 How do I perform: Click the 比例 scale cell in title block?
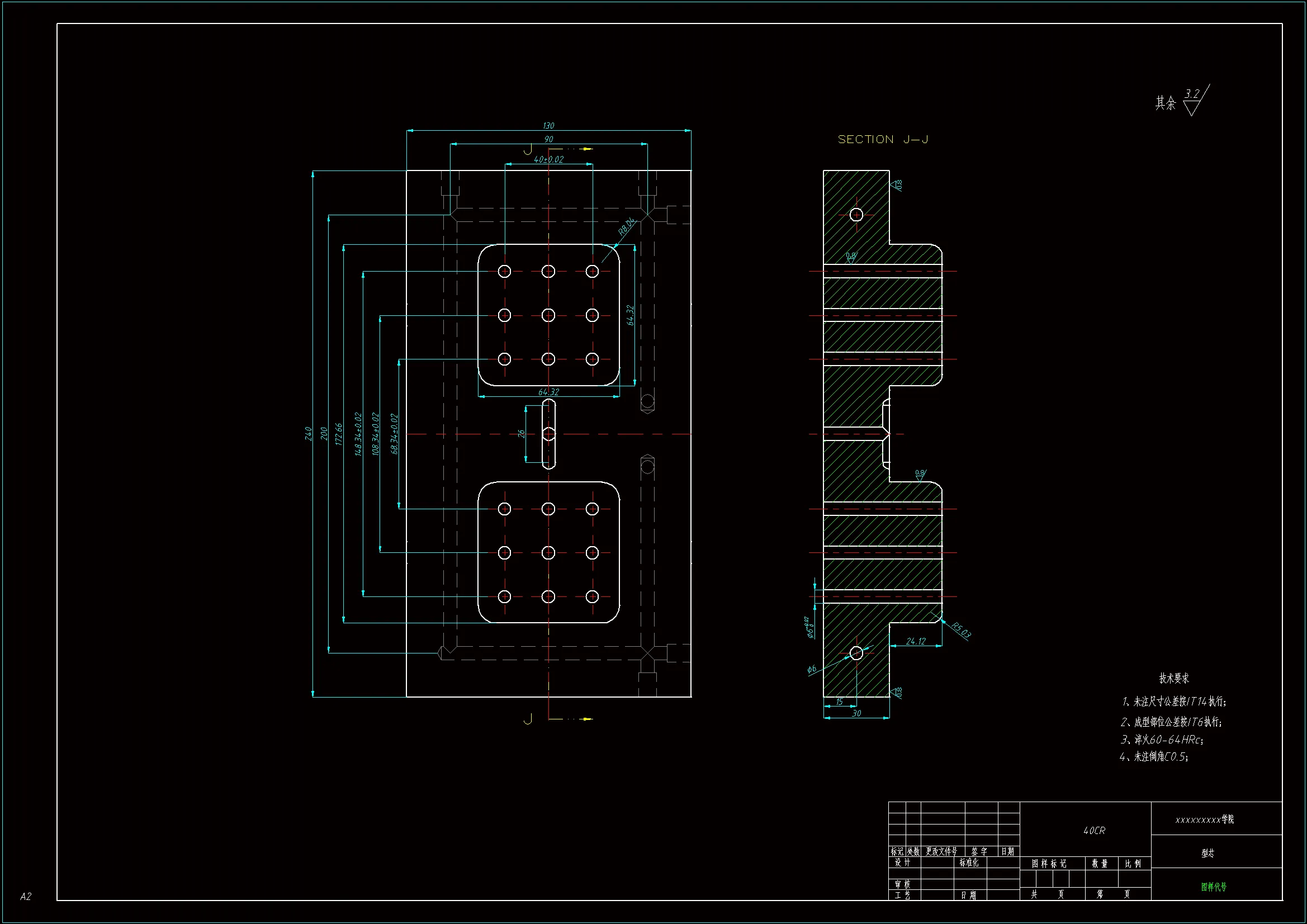click(1133, 864)
